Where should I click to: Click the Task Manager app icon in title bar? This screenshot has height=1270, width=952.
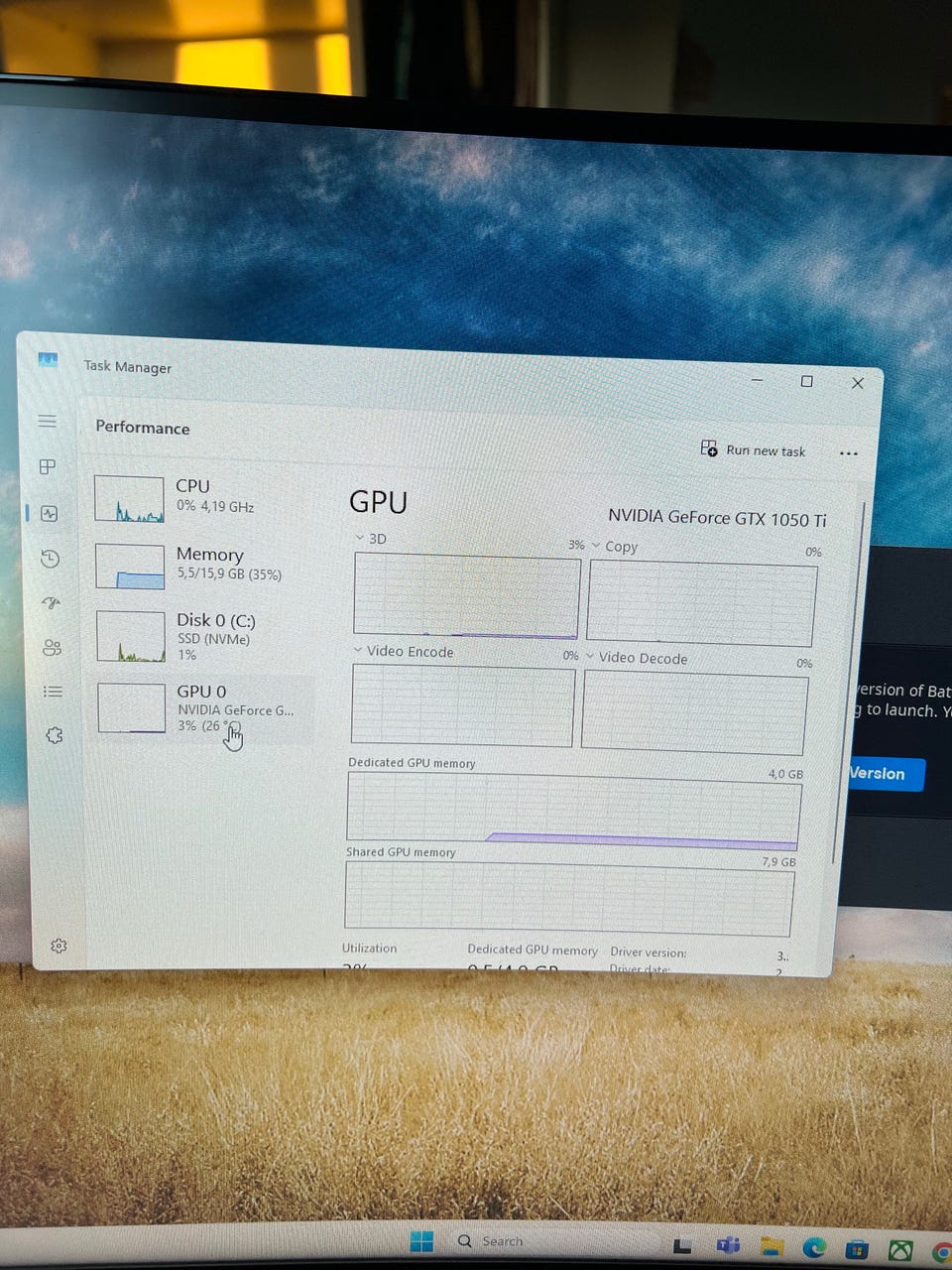coord(48,360)
